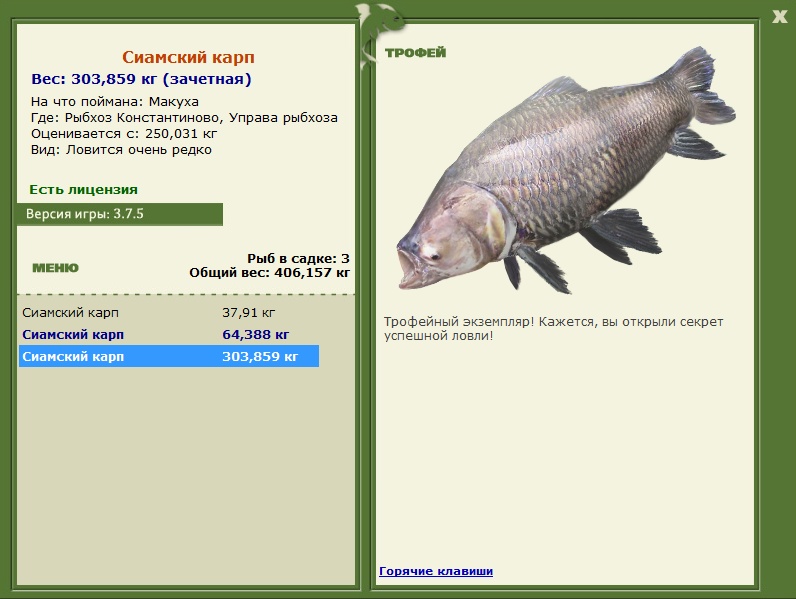
Task: Click the trophy description message text
Action: point(553,328)
